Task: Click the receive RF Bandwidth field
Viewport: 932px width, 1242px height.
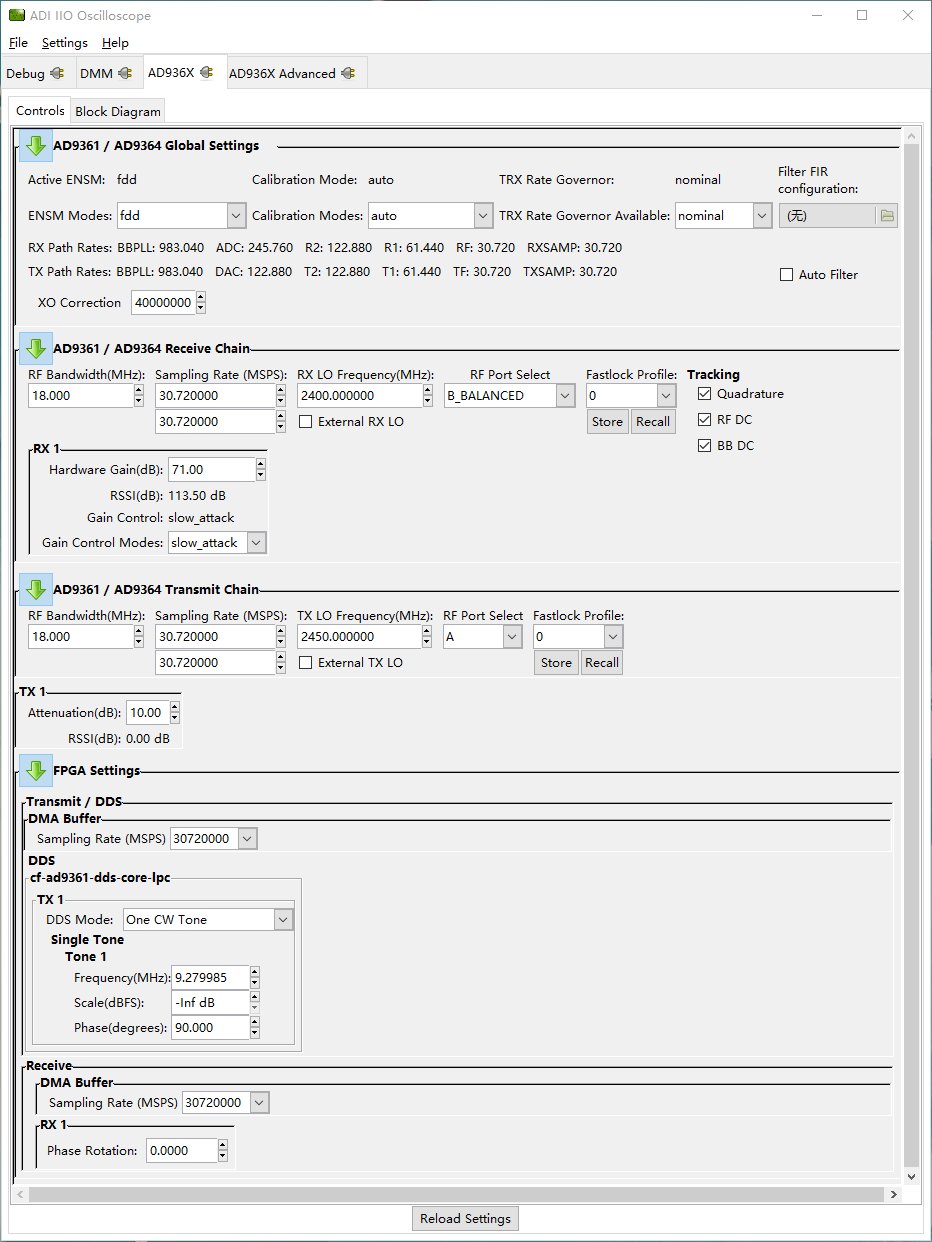Action: [81, 396]
